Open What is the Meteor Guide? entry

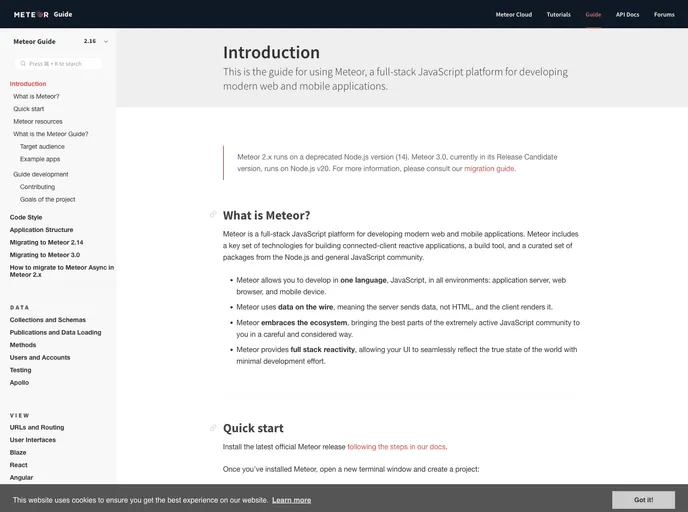click(x=50, y=134)
